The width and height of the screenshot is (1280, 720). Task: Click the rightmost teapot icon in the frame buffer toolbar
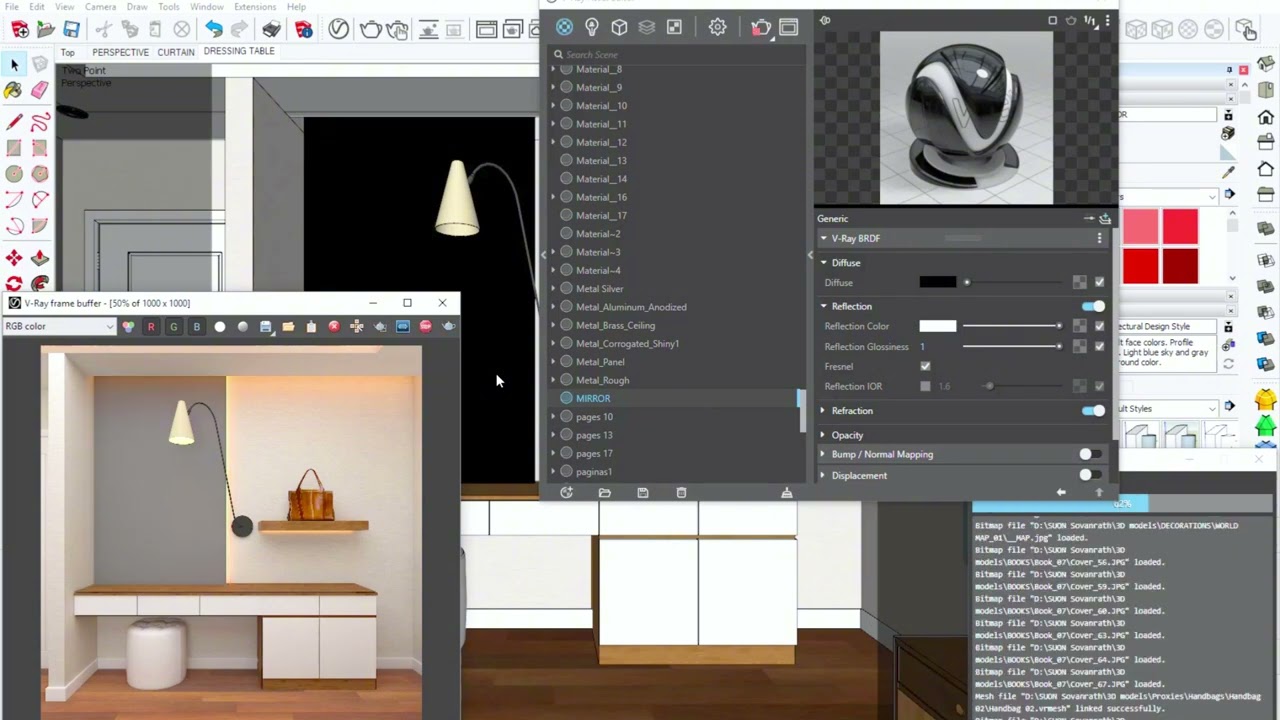click(x=448, y=326)
